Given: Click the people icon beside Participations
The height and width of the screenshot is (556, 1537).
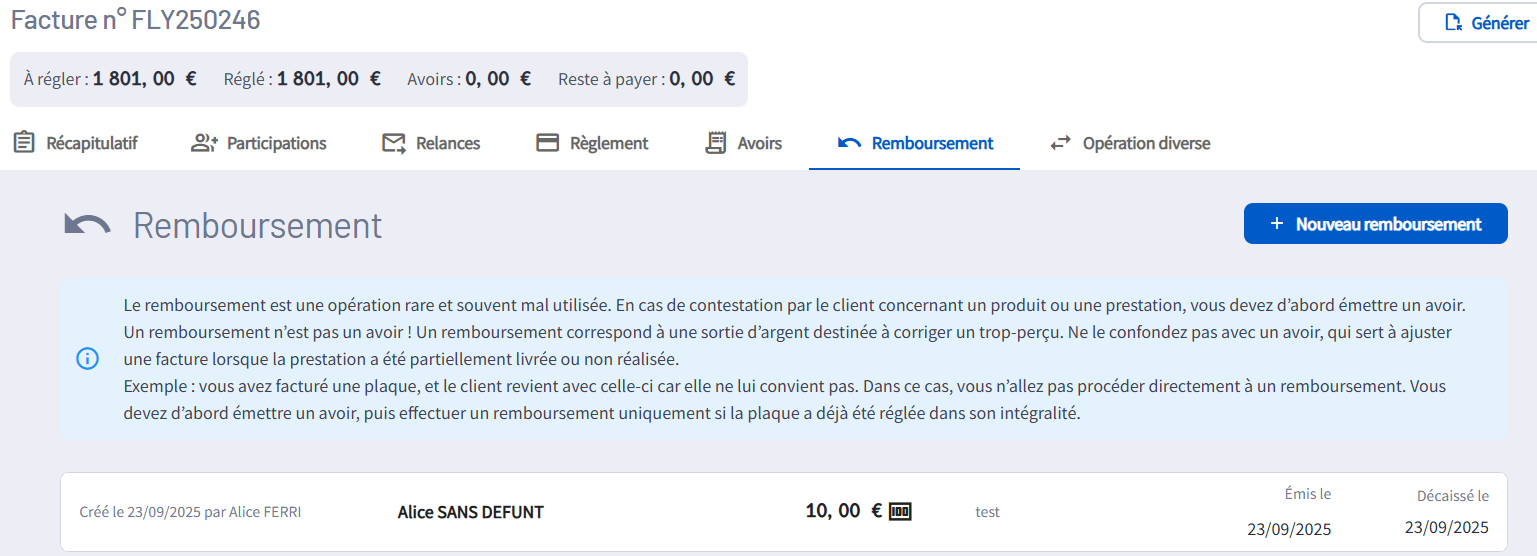Looking at the screenshot, I should click(204, 143).
